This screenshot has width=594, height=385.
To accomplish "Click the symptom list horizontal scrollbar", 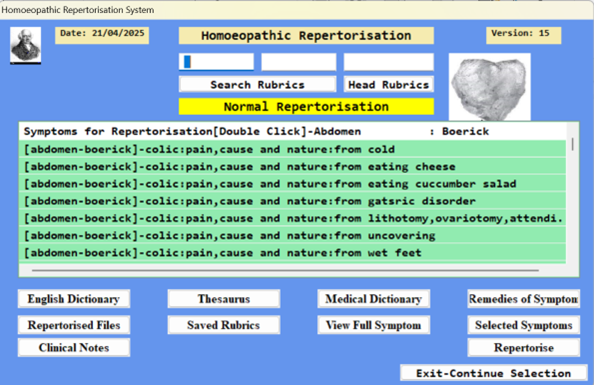I will (285, 271).
